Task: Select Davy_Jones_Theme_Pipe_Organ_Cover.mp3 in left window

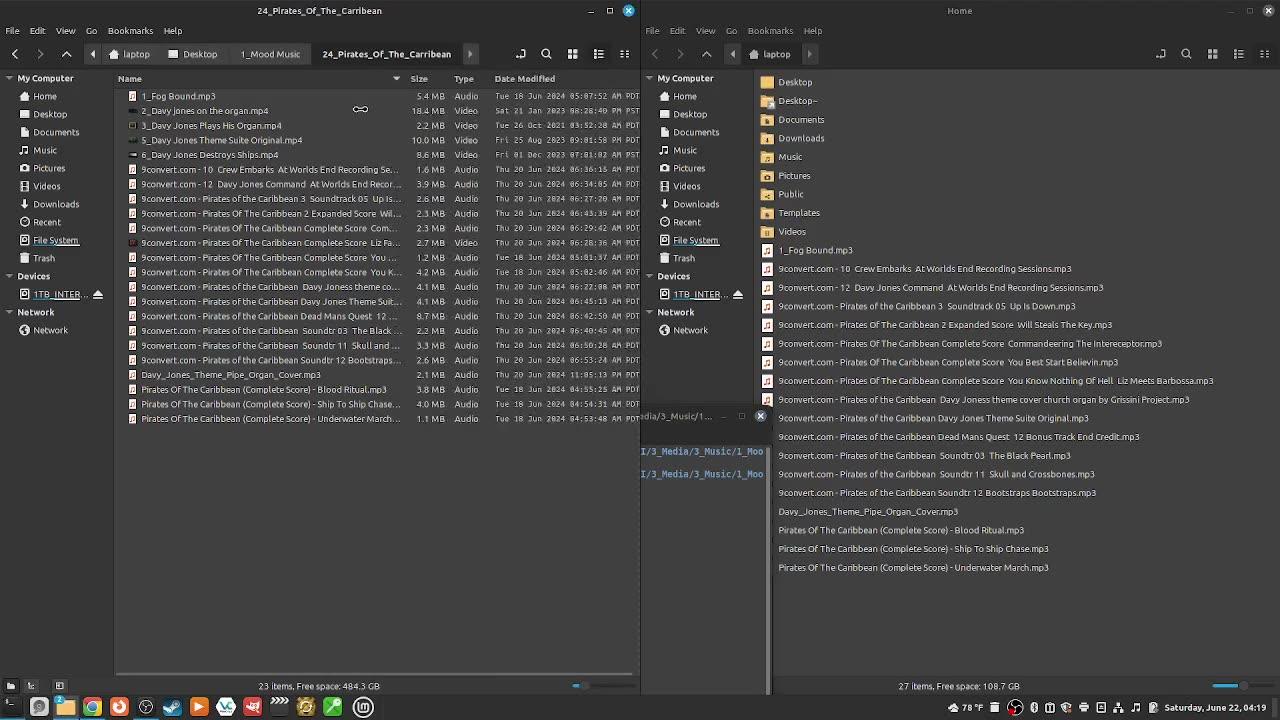Action: coord(231,375)
